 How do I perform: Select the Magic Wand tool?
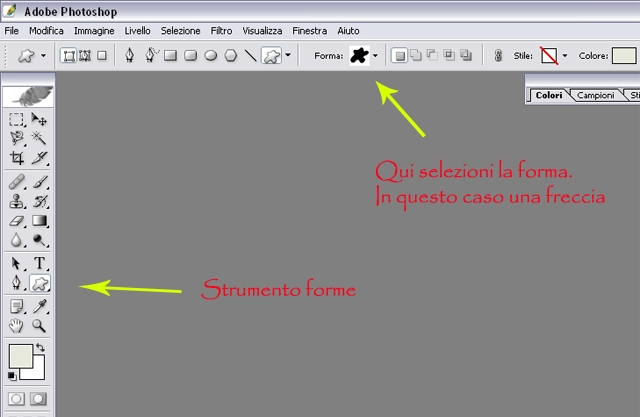tap(41, 137)
